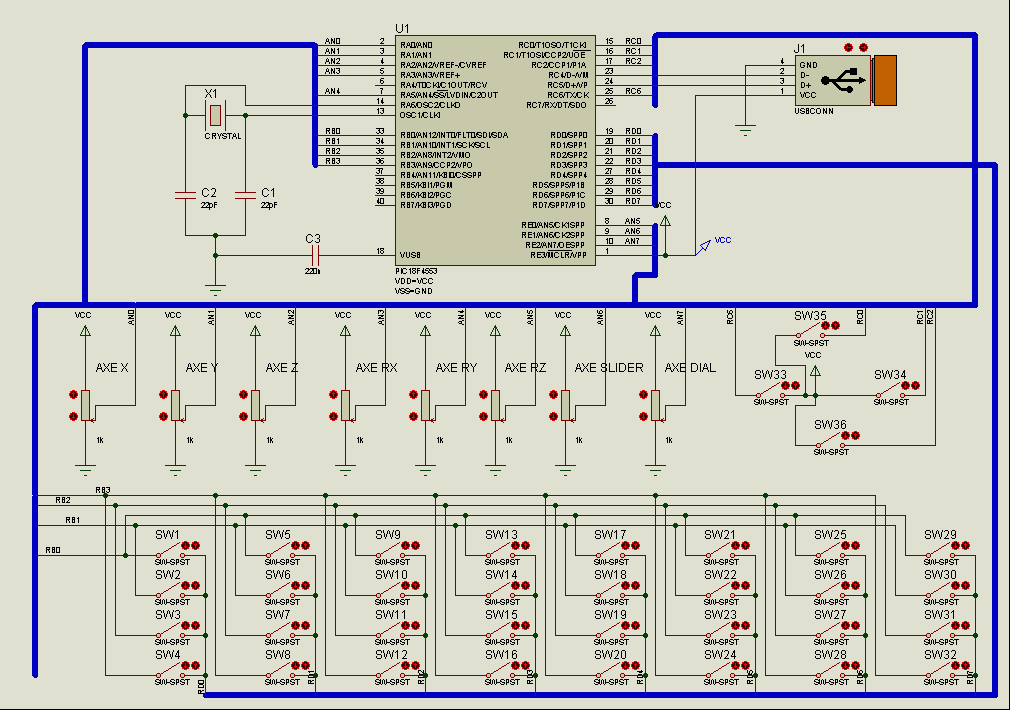
Task: Toggle switch SW35 in the hat group
Action: (x=808, y=332)
